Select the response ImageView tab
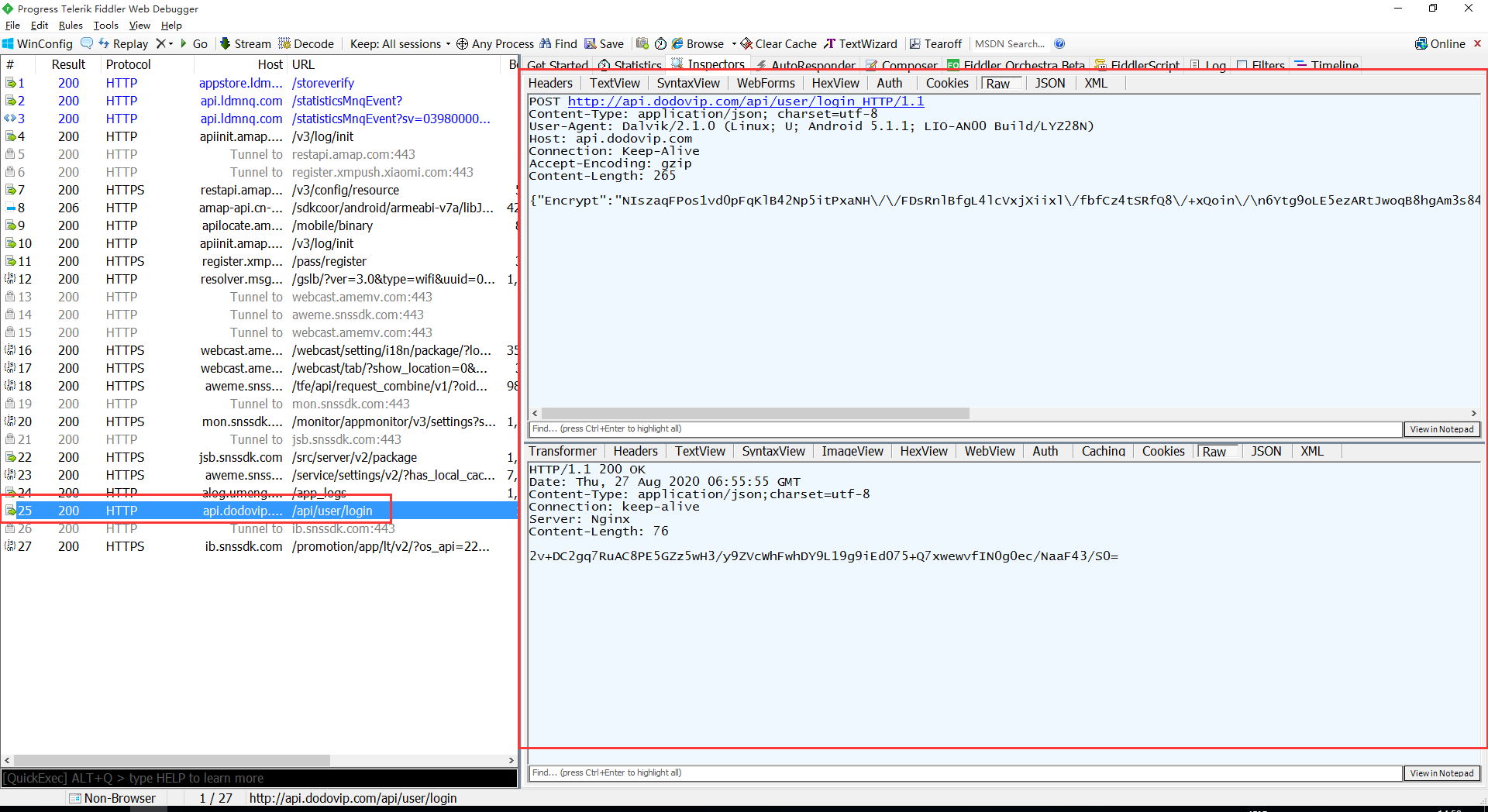Image resolution: width=1488 pixels, height=812 pixels. click(852, 451)
